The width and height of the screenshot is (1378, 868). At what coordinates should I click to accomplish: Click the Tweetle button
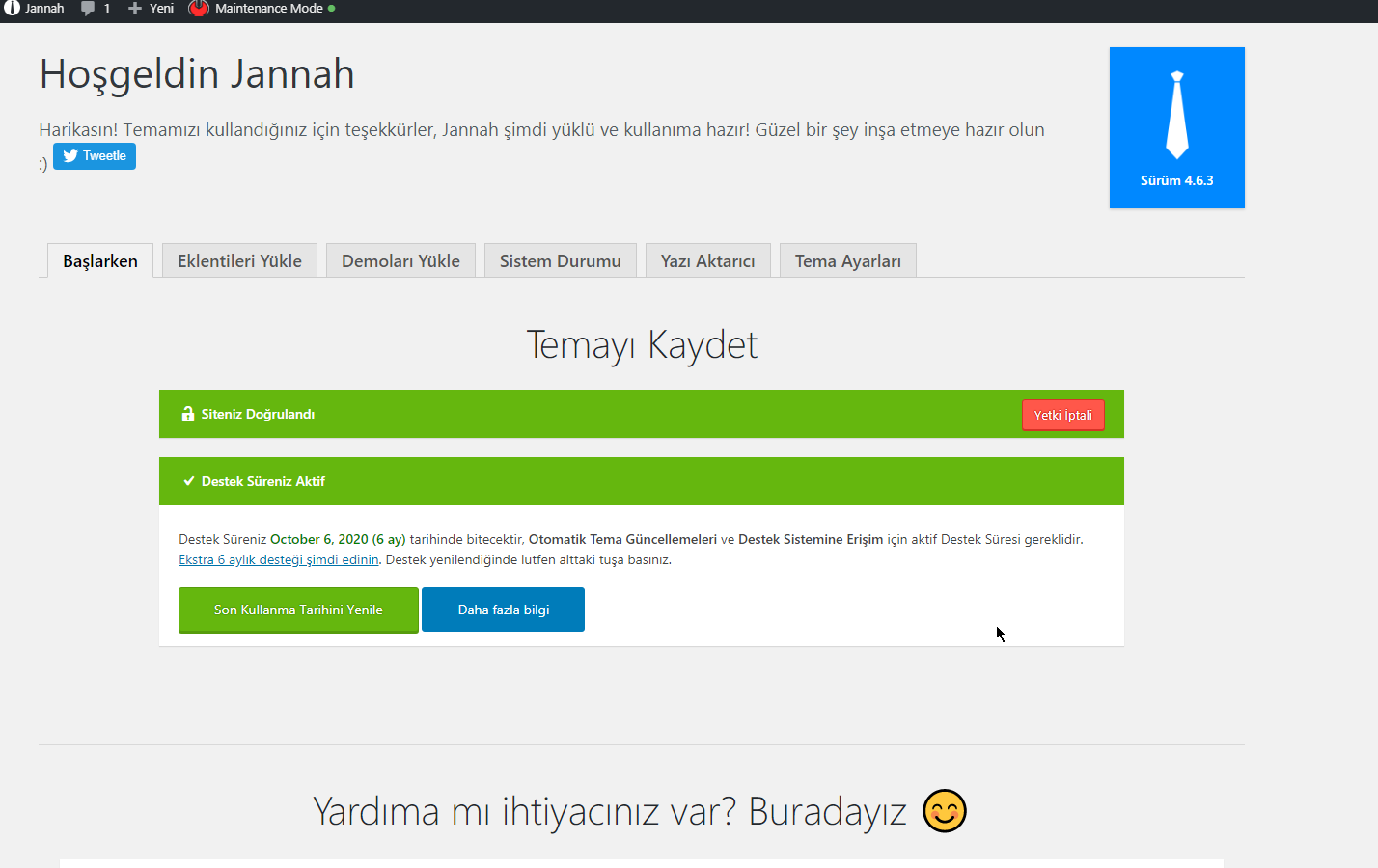point(95,156)
